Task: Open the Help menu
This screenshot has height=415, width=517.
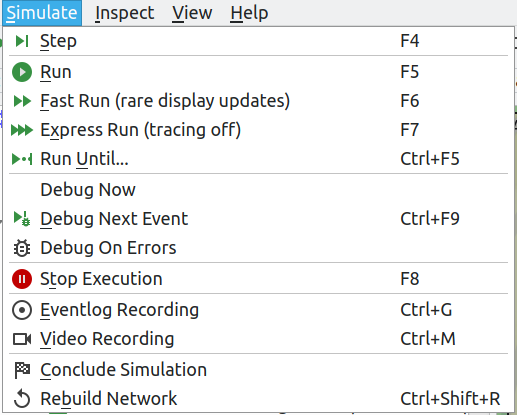Action: (x=249, y=13)
